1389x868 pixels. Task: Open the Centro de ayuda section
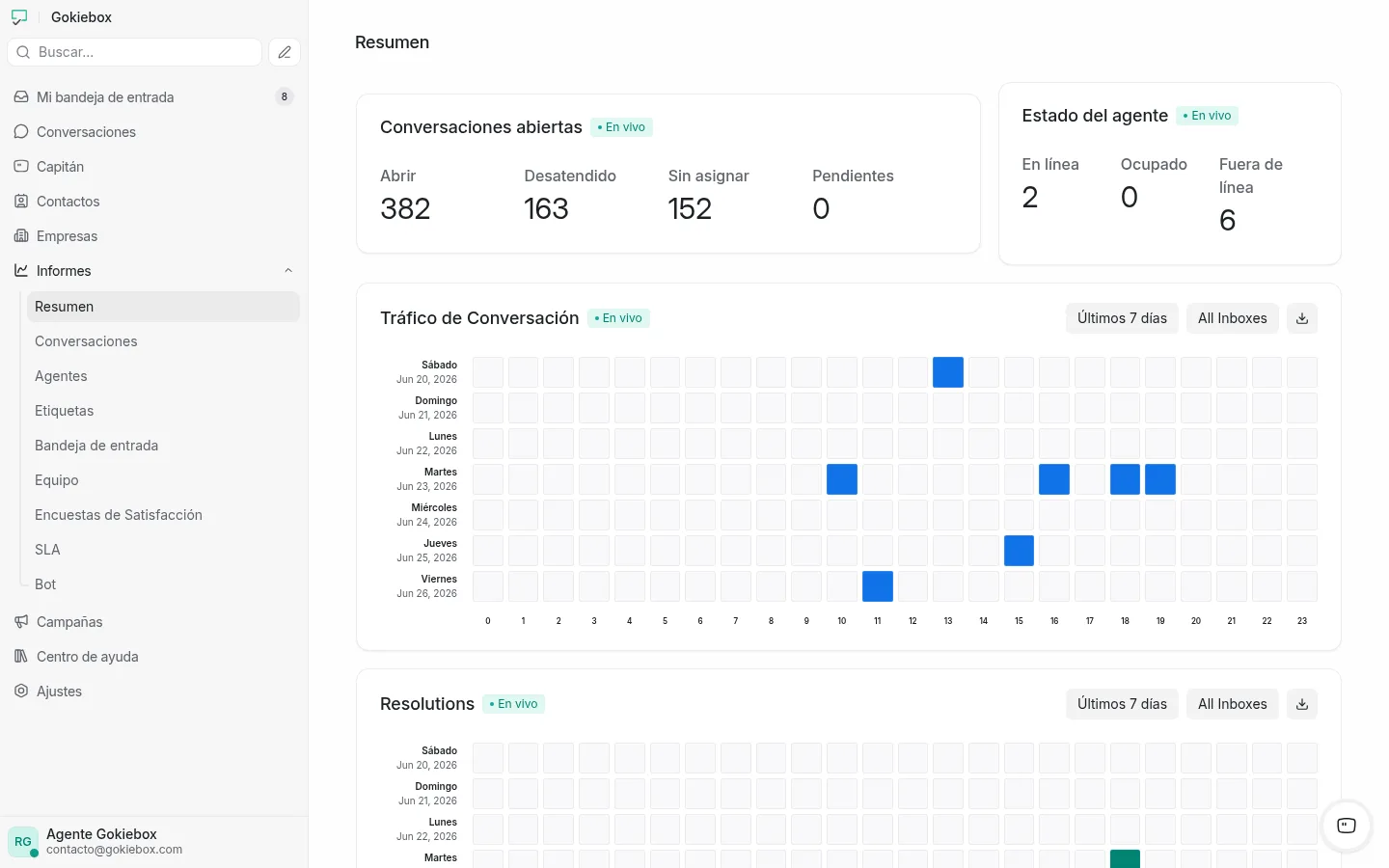coord(153,657)
